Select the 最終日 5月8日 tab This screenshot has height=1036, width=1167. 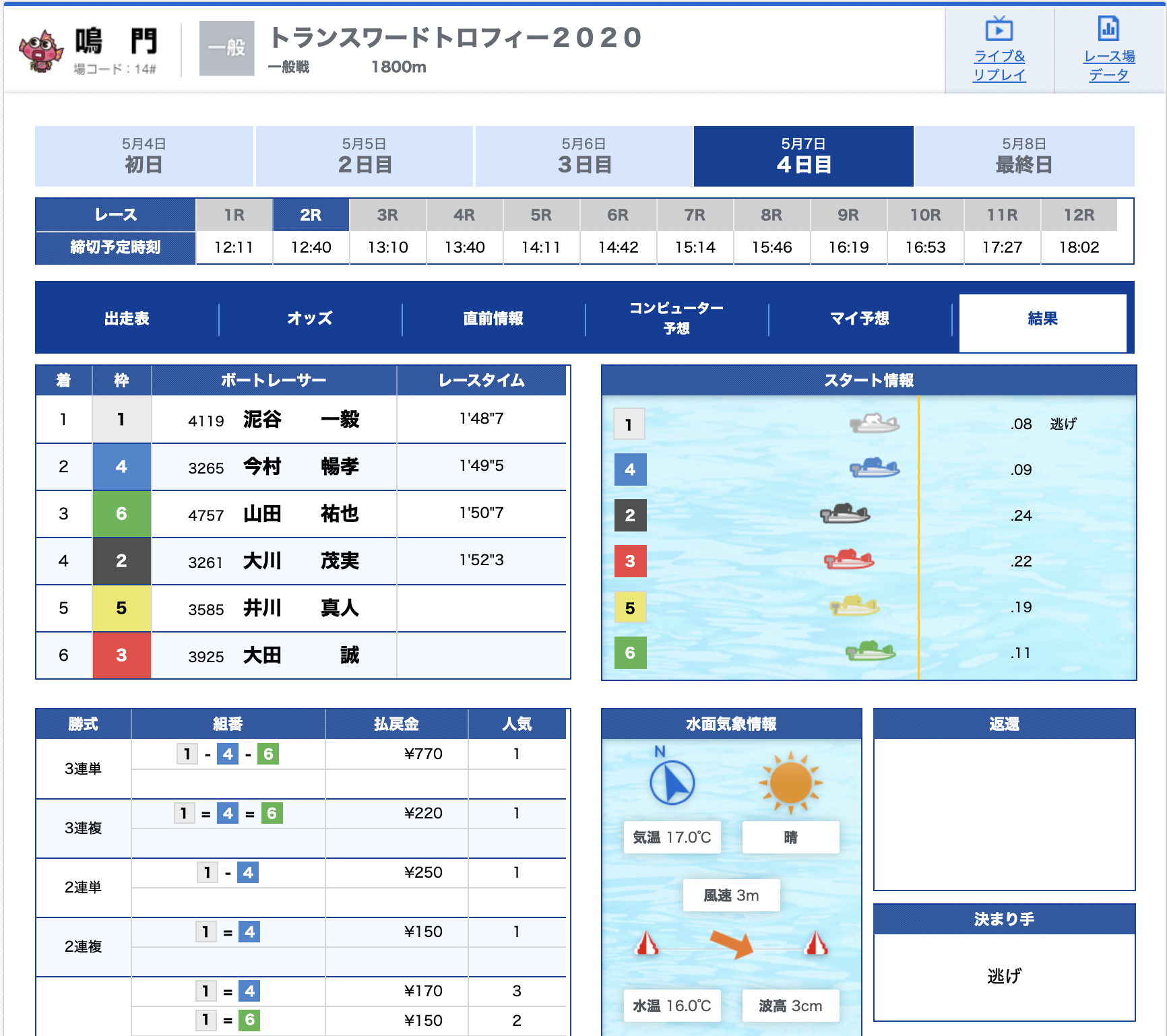click(x=1023, y=156)
